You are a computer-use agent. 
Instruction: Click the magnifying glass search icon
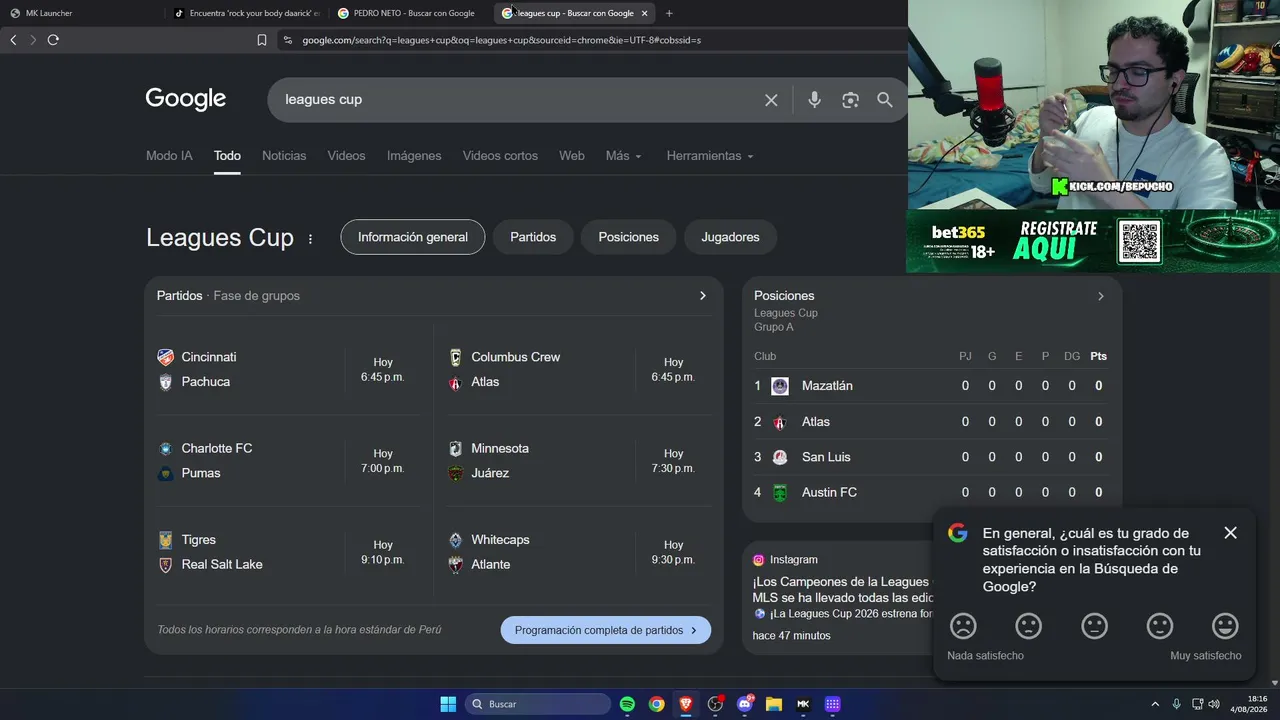coord(885,100)
